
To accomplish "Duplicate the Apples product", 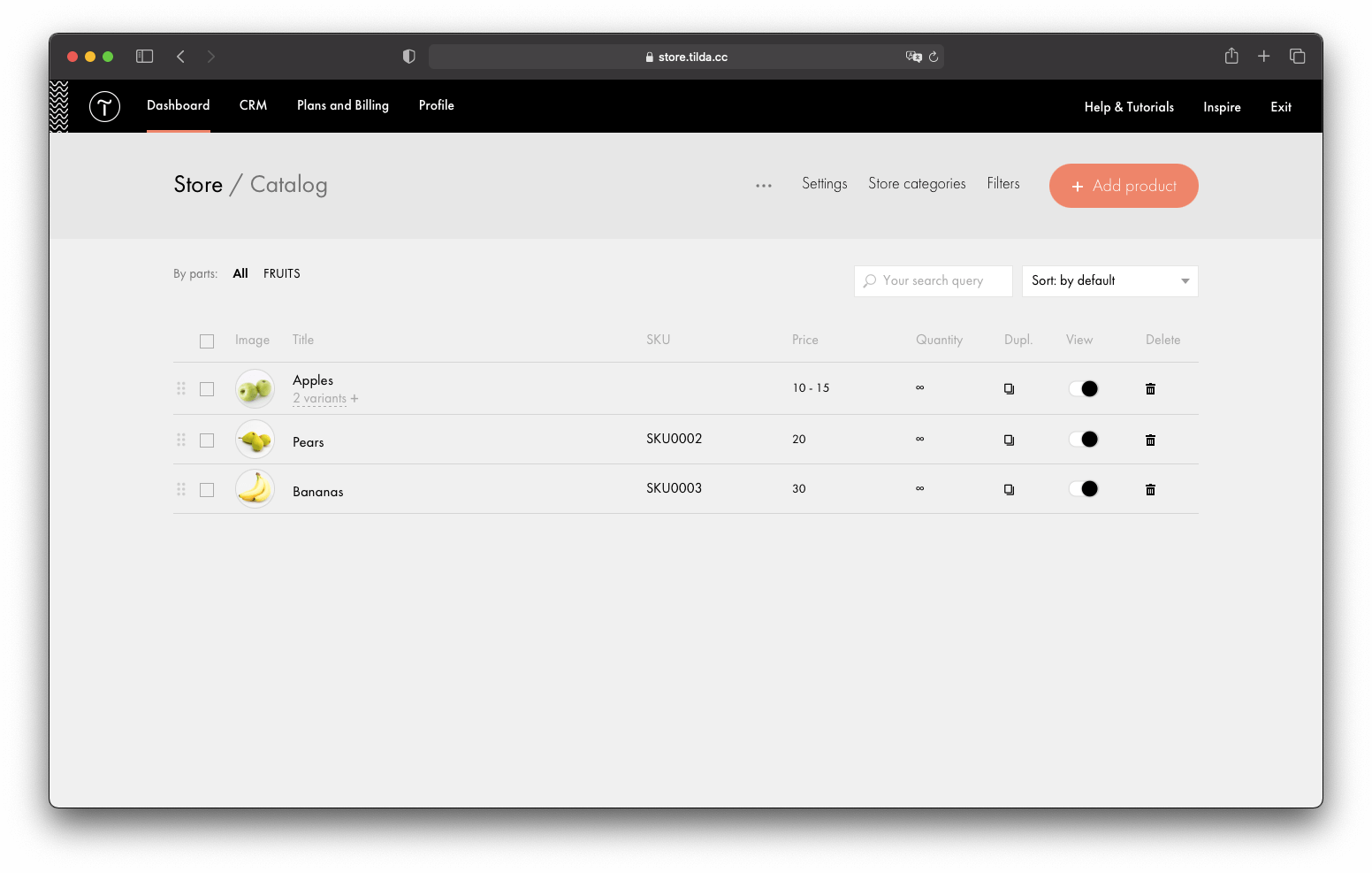I will 1009,388.
